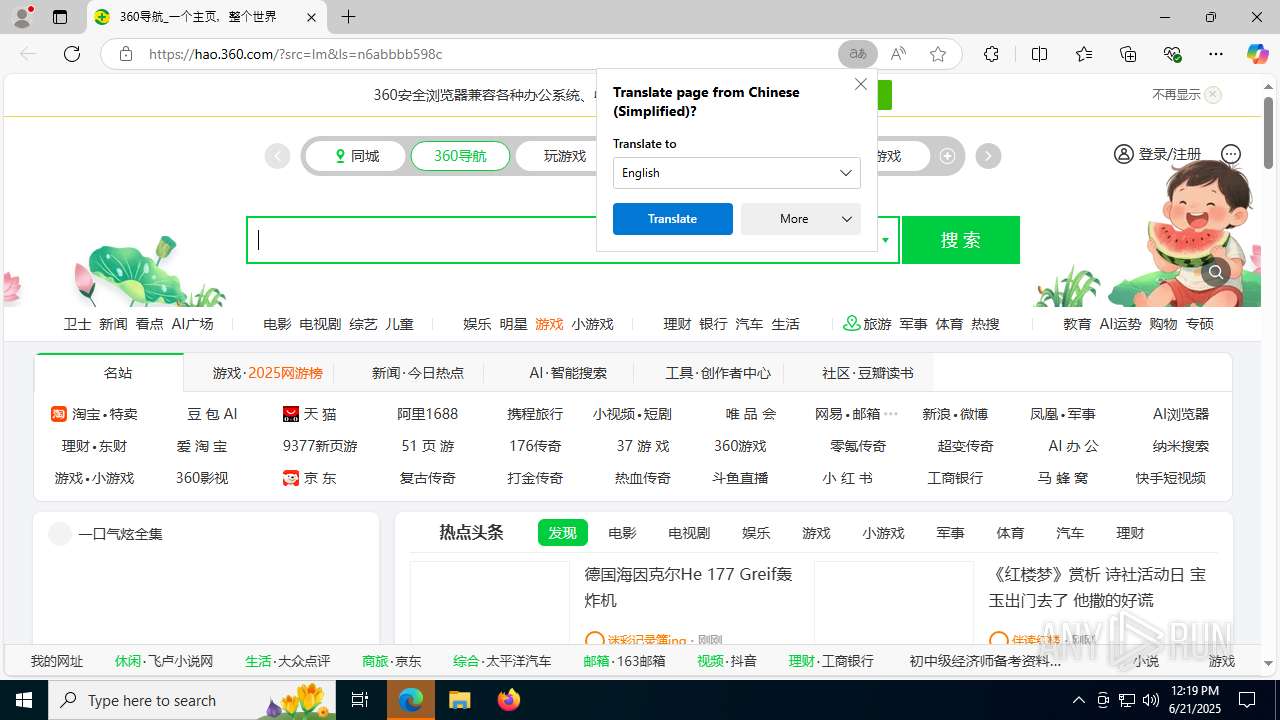Open Task View on taskbar
Image resolution: width=1280 pixels, height=720 pixels.
point(360,700)
